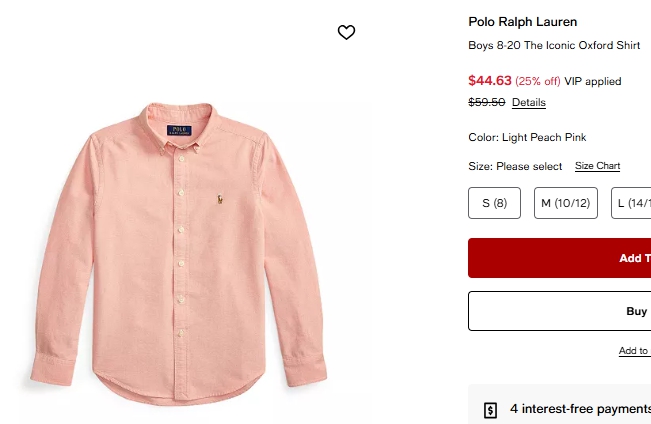Click the VIP applied label
Screen dimensions: 651x424
coord(593,82)
